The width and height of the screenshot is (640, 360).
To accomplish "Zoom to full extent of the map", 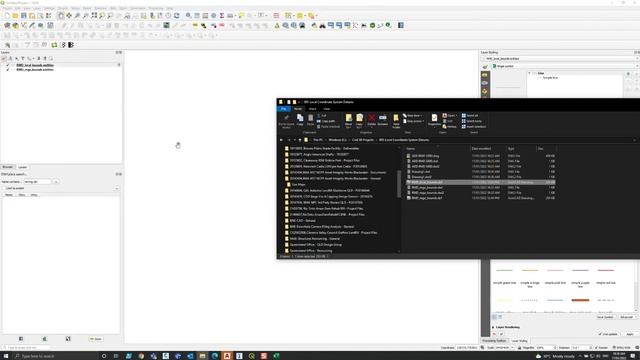I will tap(94, 16).
